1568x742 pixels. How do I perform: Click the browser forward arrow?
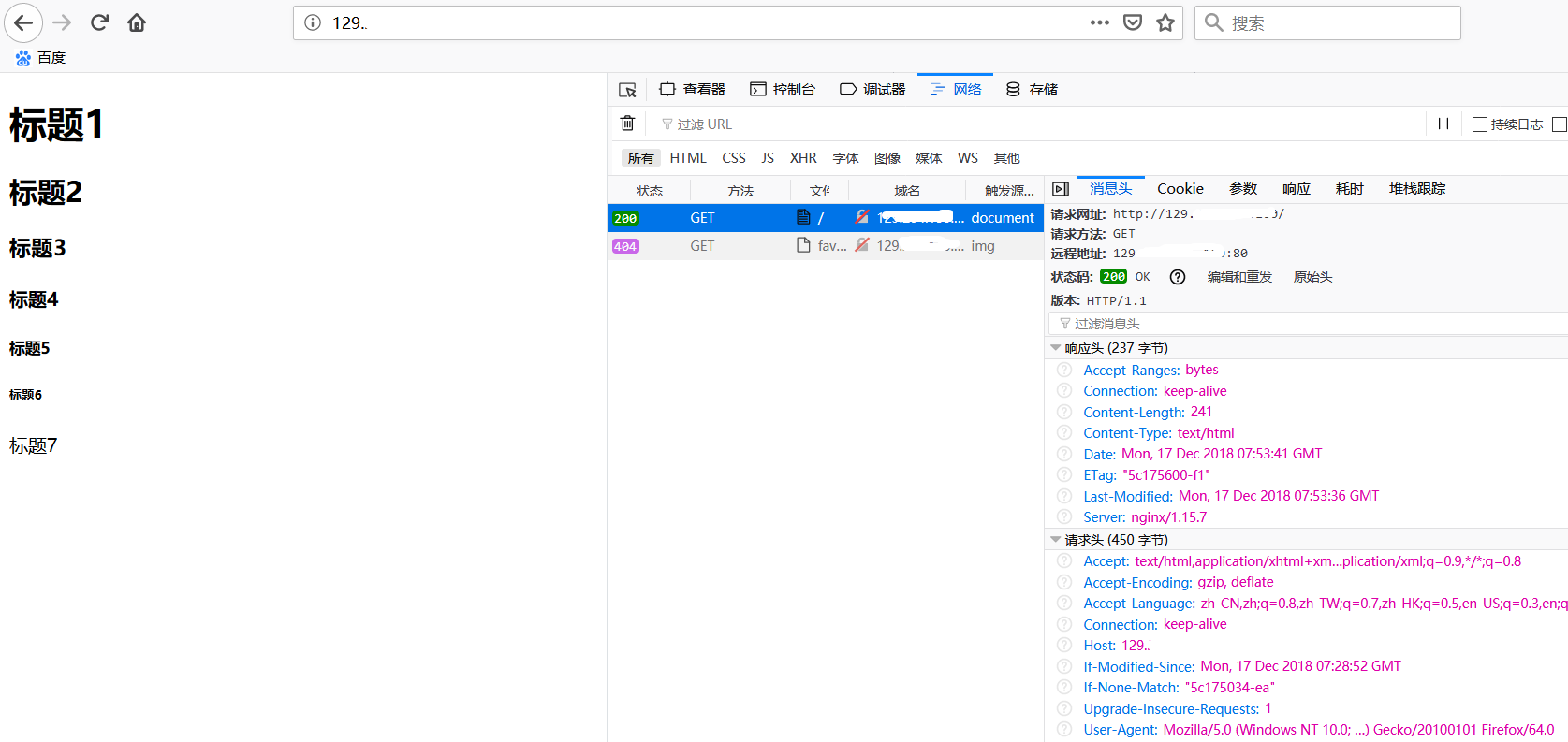pos(62,22)
